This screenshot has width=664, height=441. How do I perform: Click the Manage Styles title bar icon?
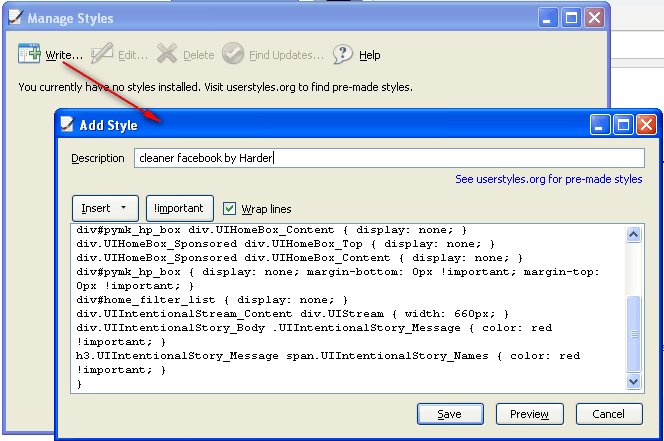click(x=14, y=18)
